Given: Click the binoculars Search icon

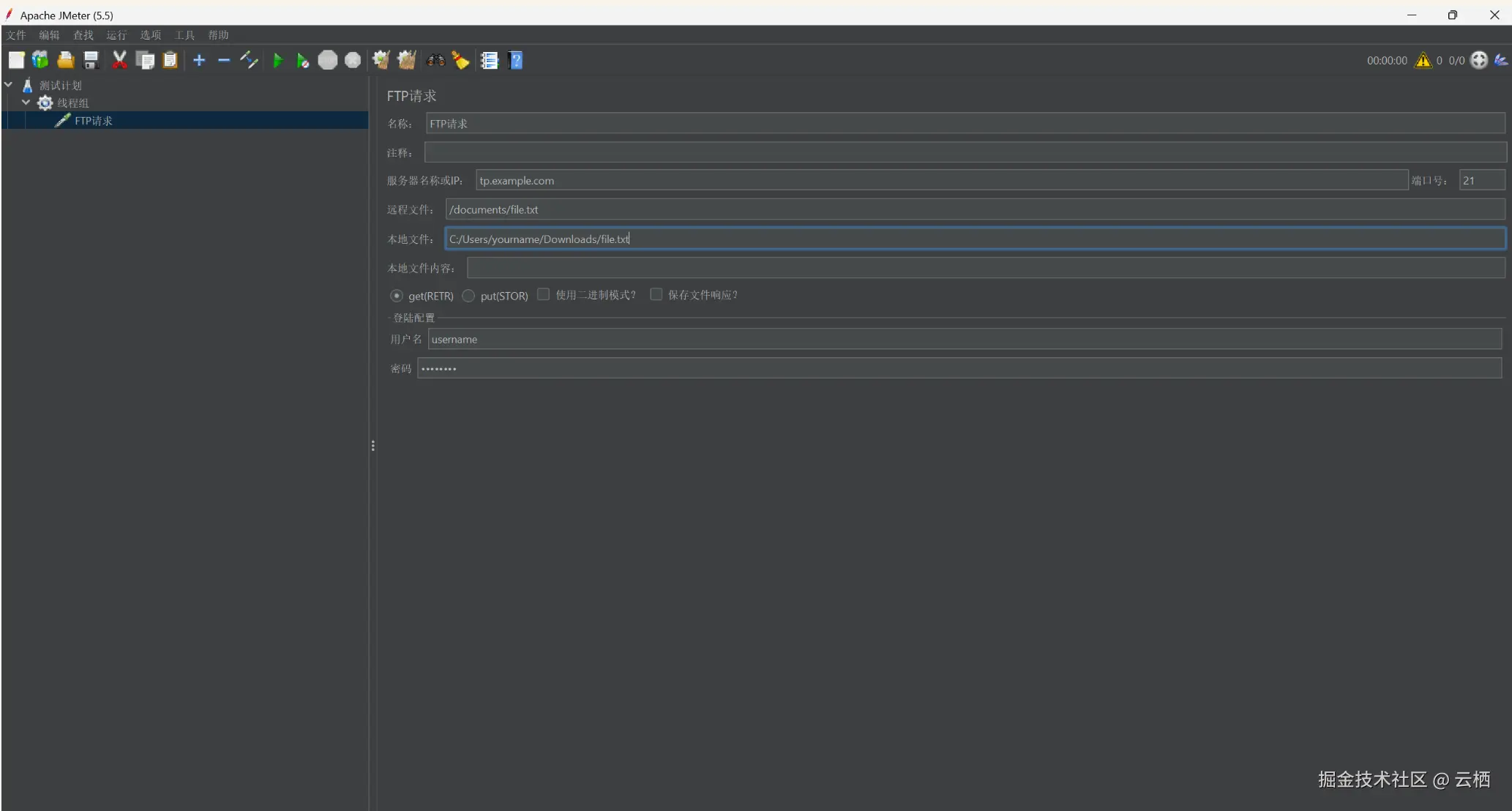Looking at the screenshot, I should (435, 61).
